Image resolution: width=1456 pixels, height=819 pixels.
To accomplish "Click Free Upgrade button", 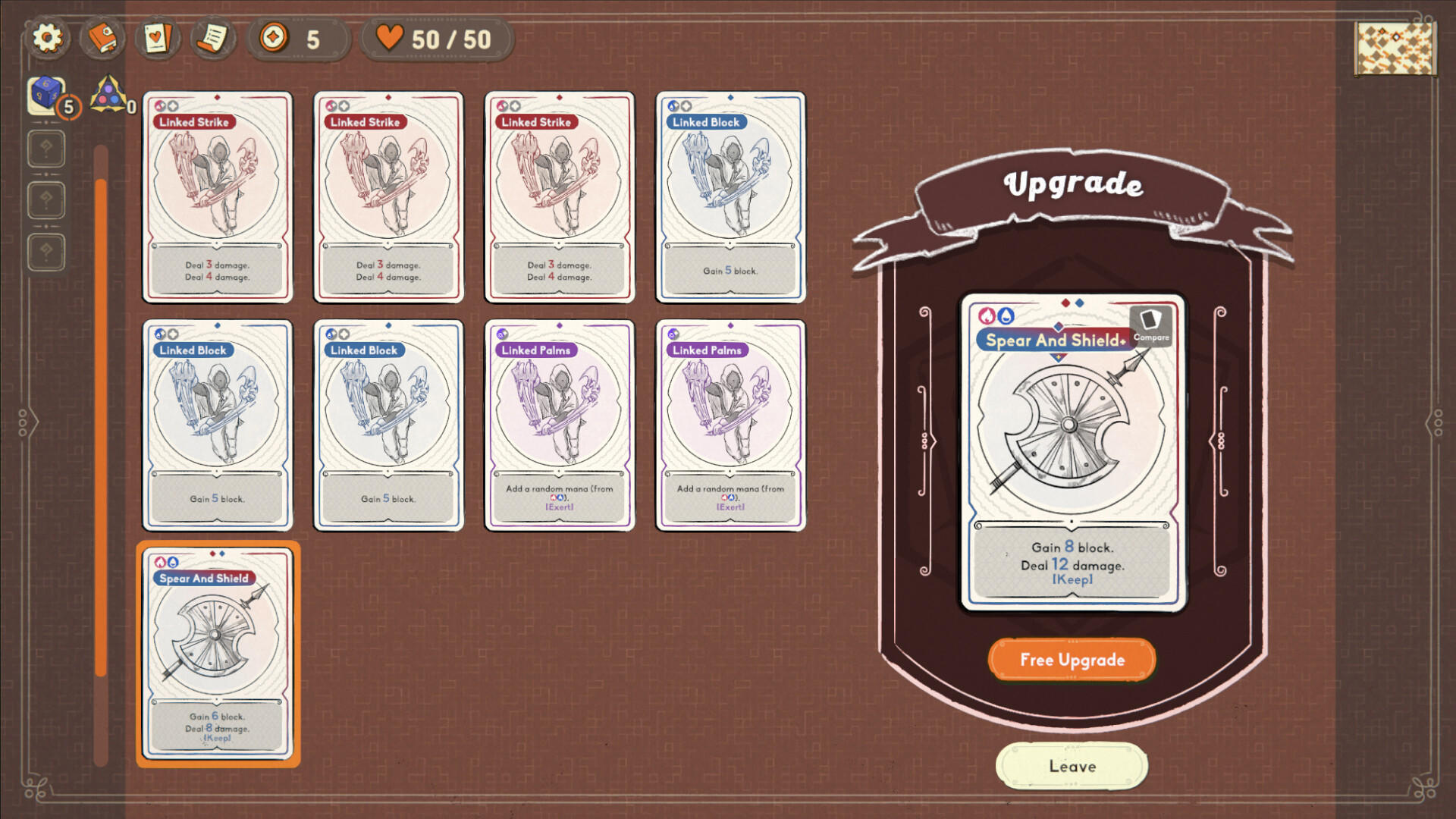I will (x=1071, y=660).
